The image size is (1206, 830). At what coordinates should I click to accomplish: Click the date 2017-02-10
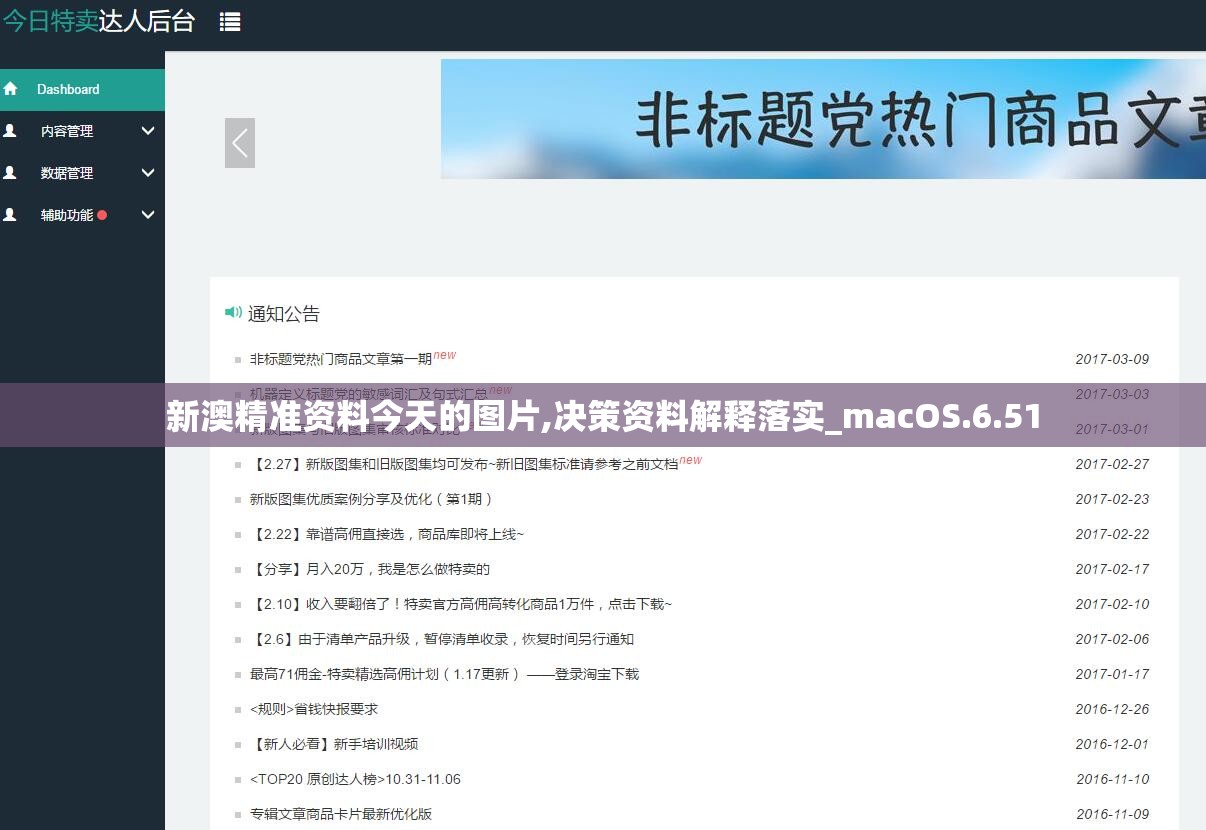1112,604
